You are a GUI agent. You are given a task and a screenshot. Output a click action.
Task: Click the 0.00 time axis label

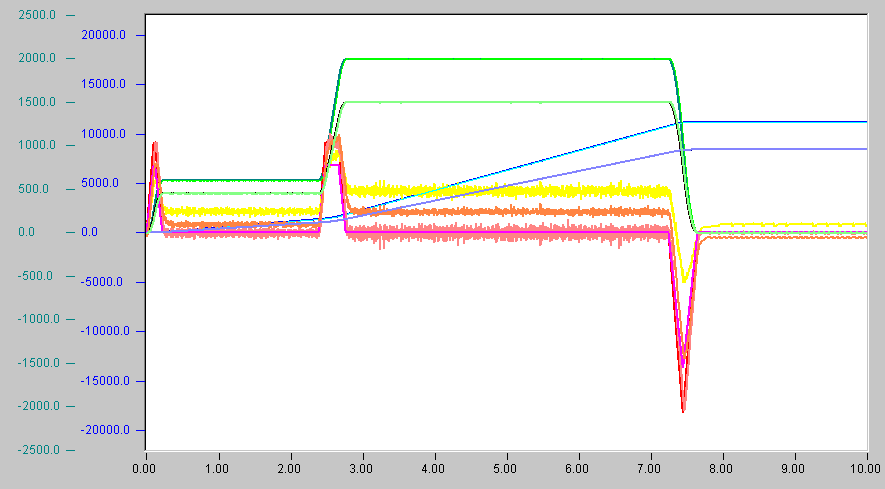(144, 469)
